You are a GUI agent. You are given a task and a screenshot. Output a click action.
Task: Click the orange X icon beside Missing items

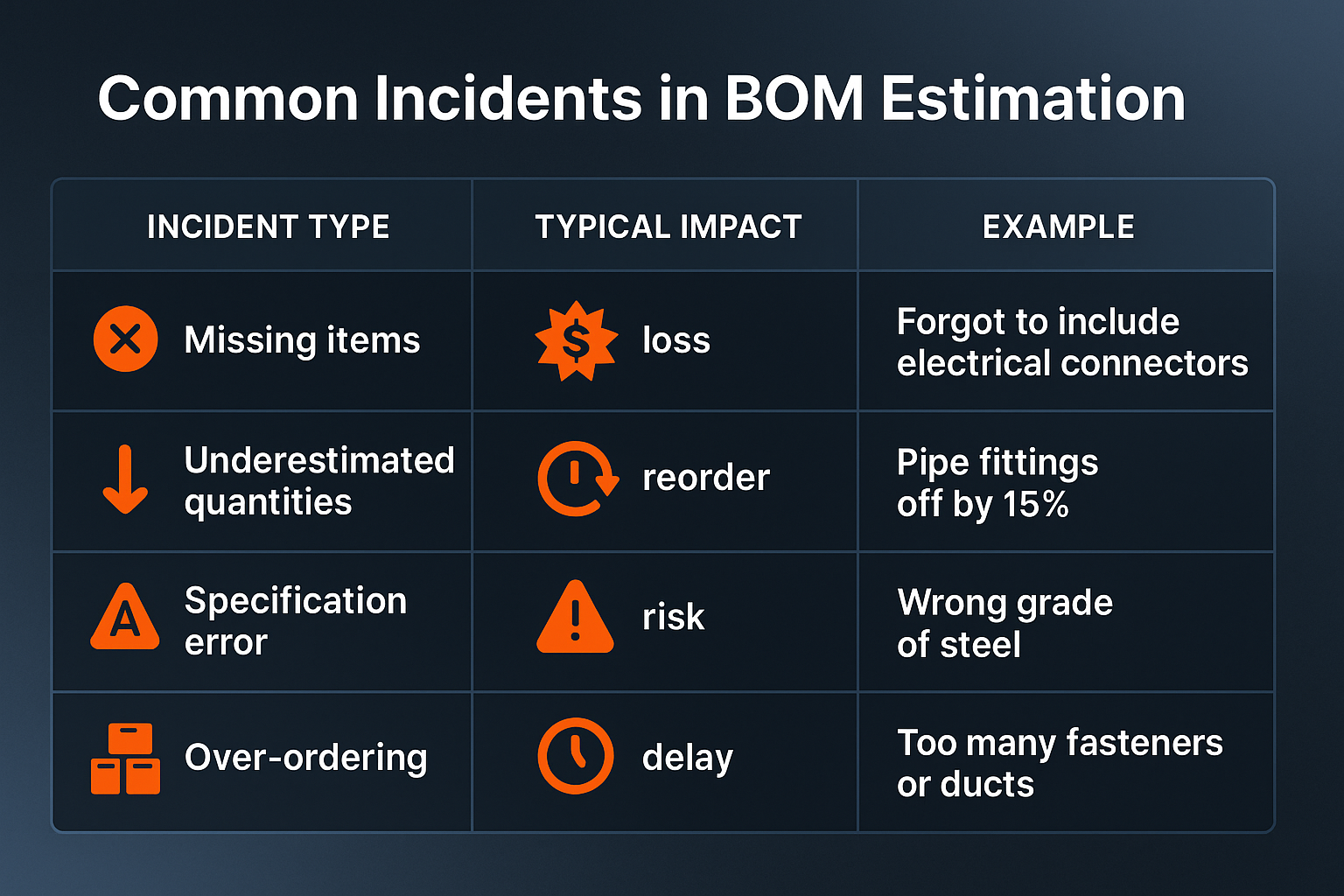125,339
